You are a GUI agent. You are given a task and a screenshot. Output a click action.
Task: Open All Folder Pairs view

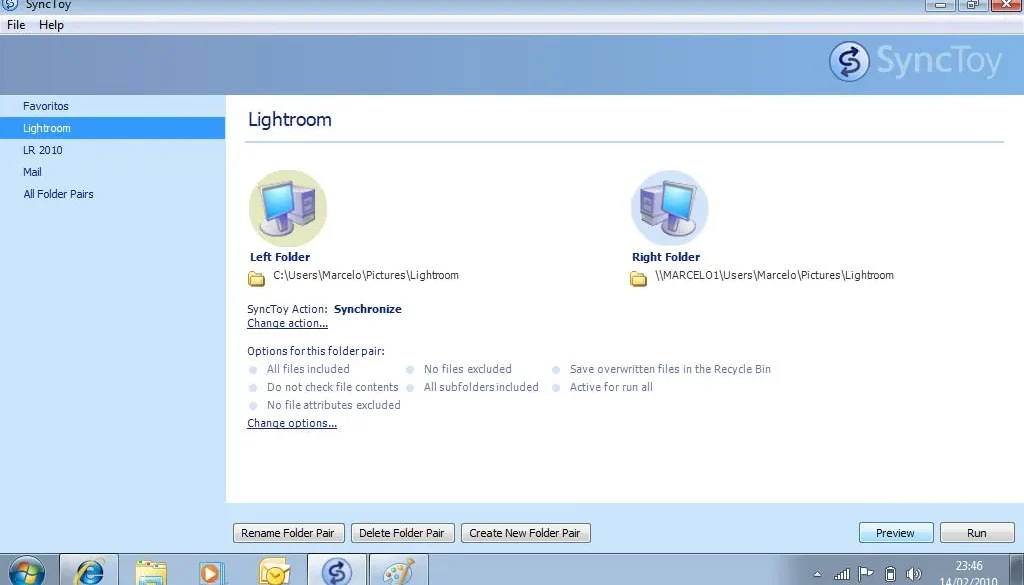click(112, 194)
